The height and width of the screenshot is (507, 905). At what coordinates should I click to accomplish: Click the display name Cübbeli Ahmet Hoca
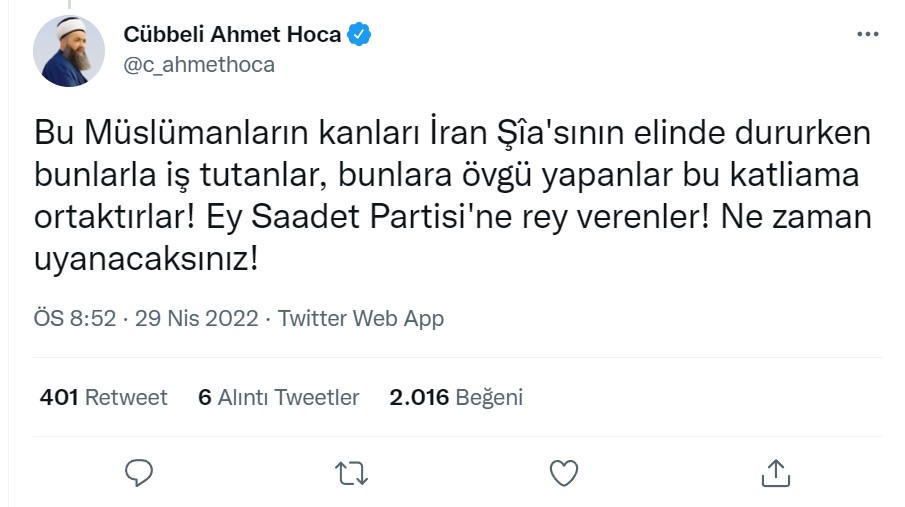(x=232, y=36)
